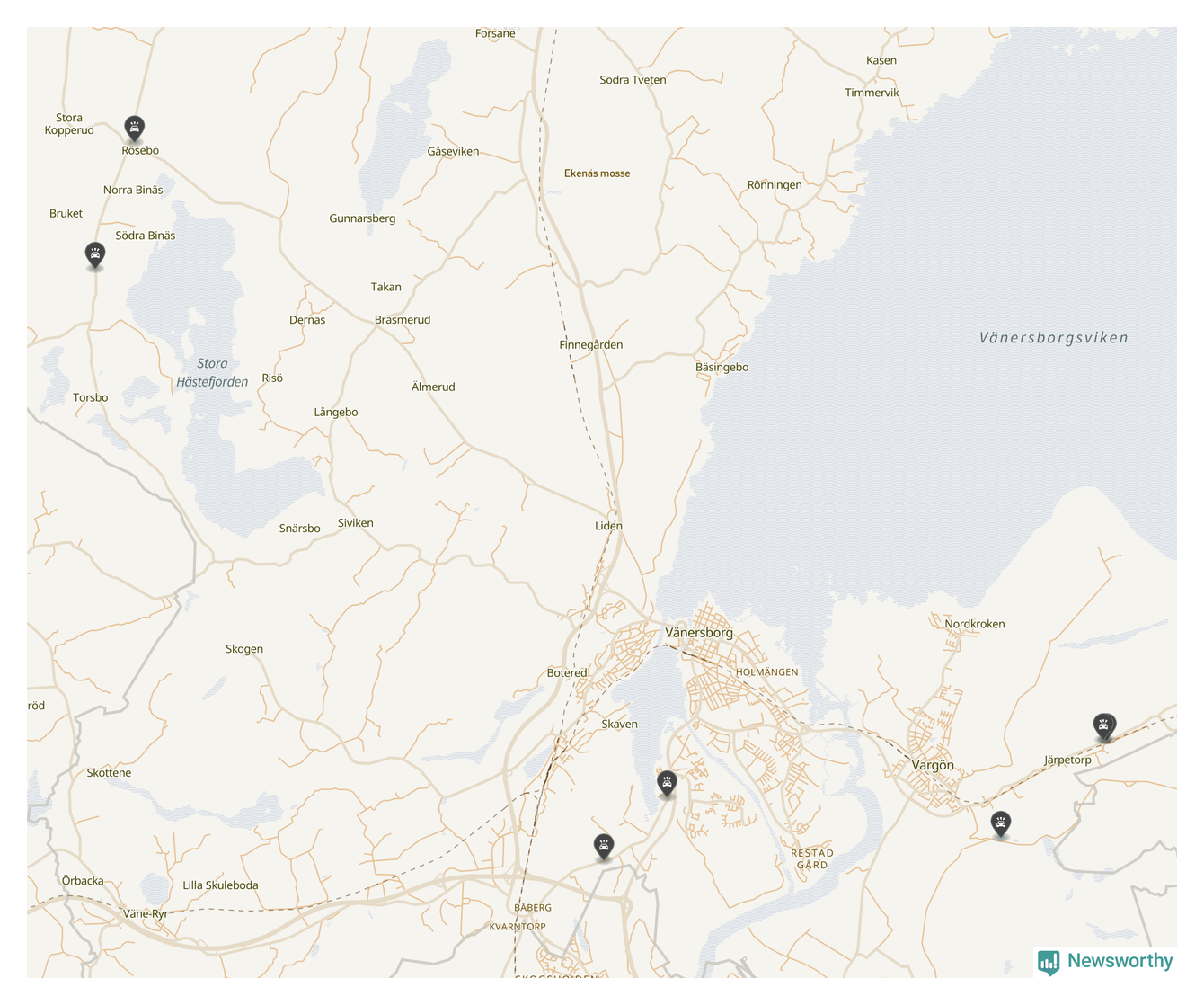Select the car marker west of Södra Binäs
The width and height of the screenshot is (1204, 1005).
click(x=94, y=254)
